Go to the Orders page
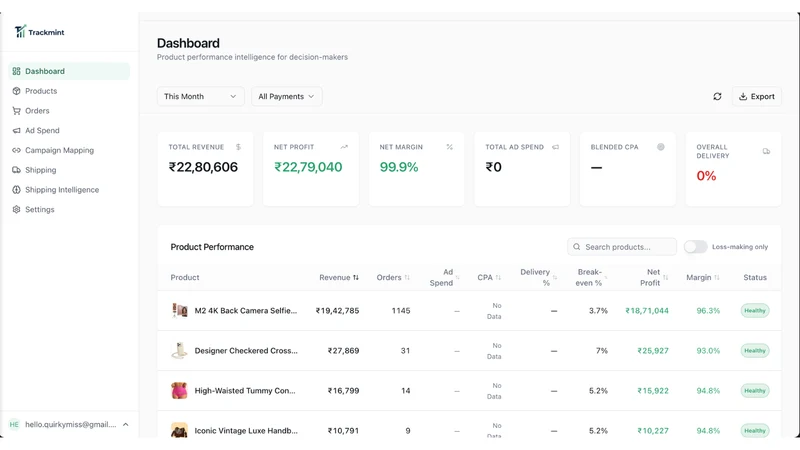The width and height of the screenshot is (800, 450). pyautogui.click(x=69, y=111)
